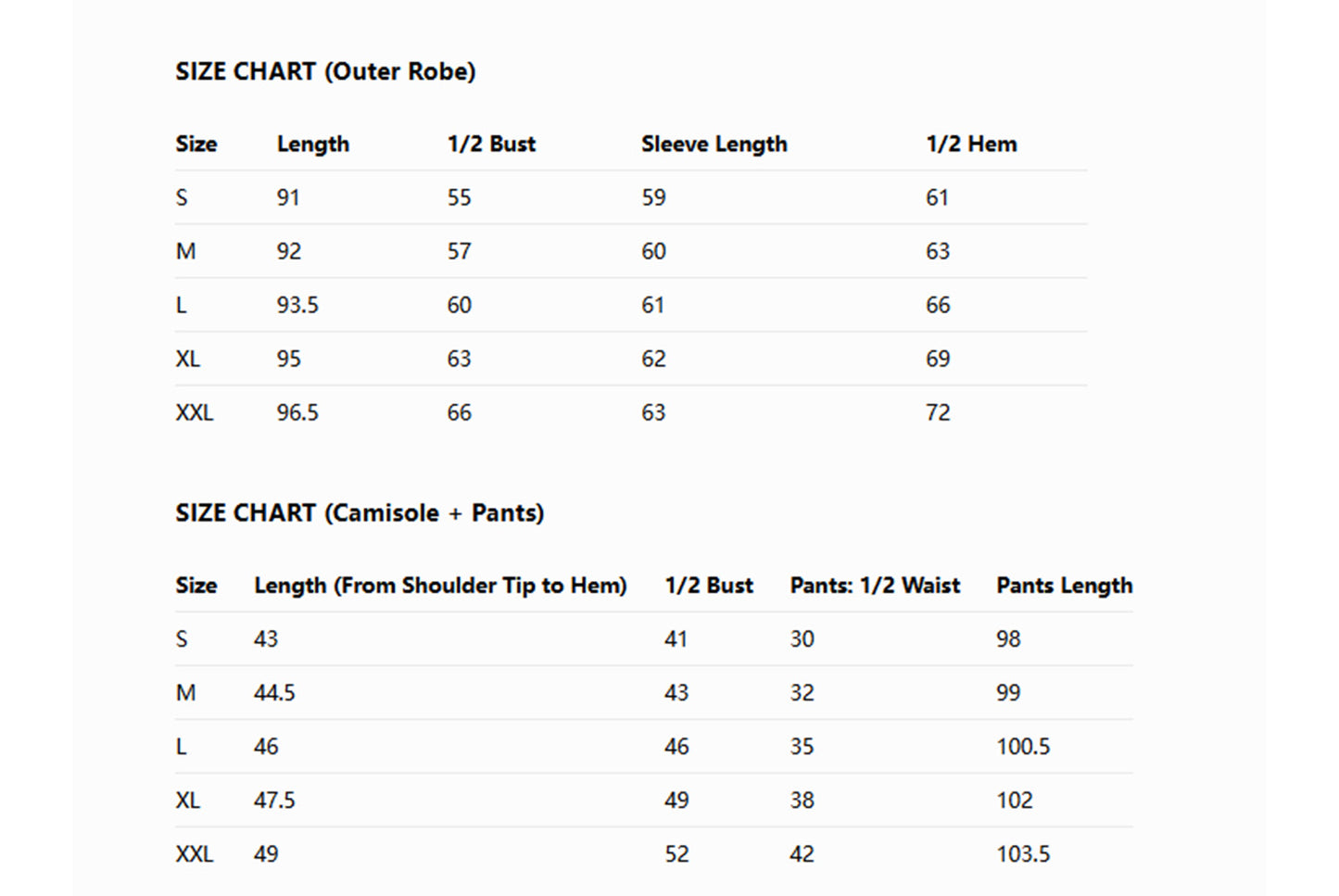Click the M size label in Camisole table
This screenshot has width=1339, height=896.
(x=185, y=693)
